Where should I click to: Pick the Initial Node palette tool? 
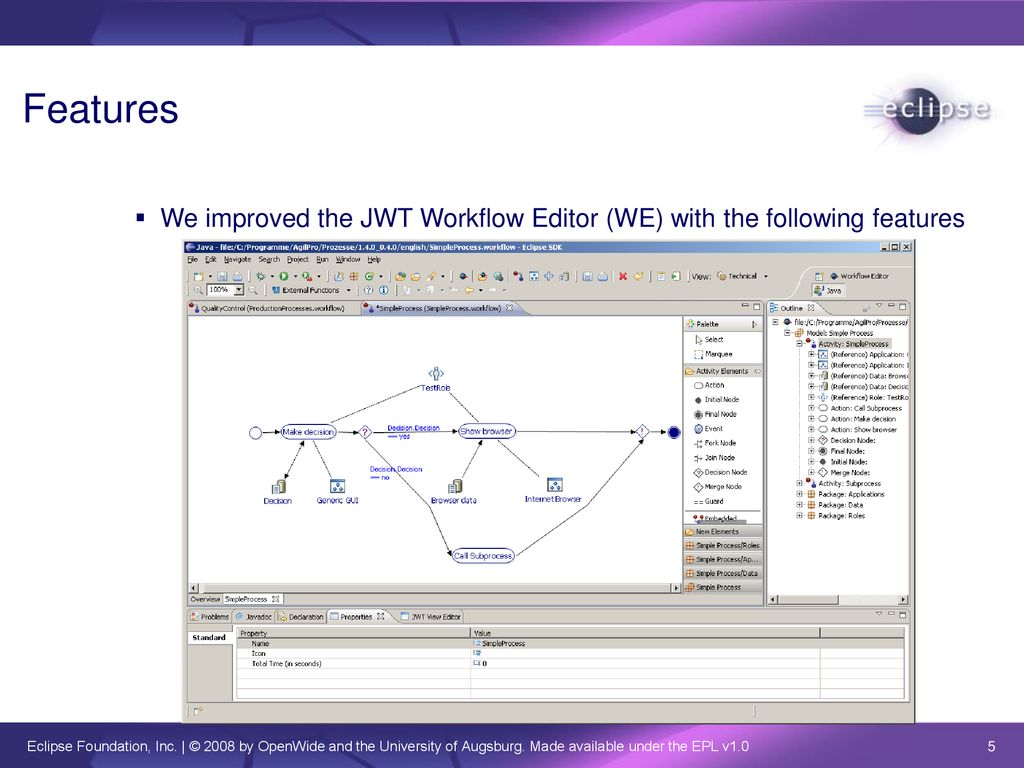(716, 400)
